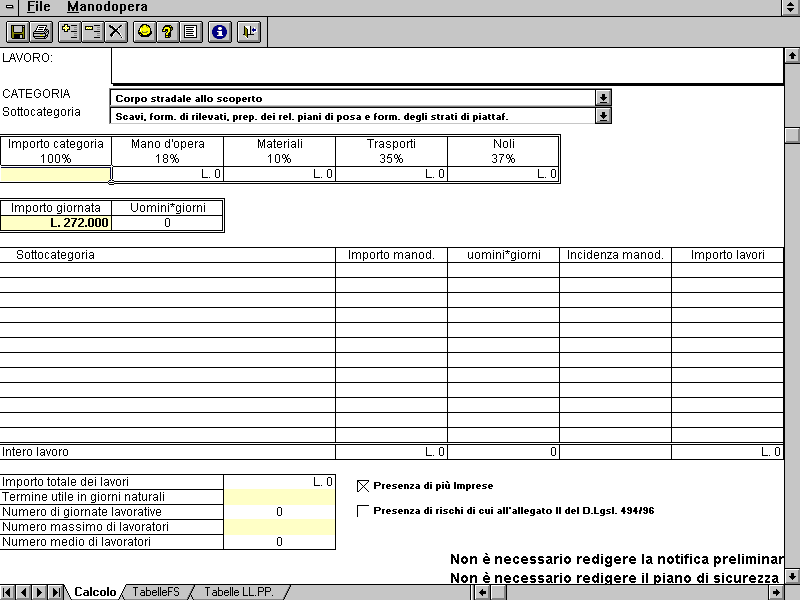Switch to the TabelleFS sheet tab
The height and width of the screenshot is (600, 800).
click(156, 592)
